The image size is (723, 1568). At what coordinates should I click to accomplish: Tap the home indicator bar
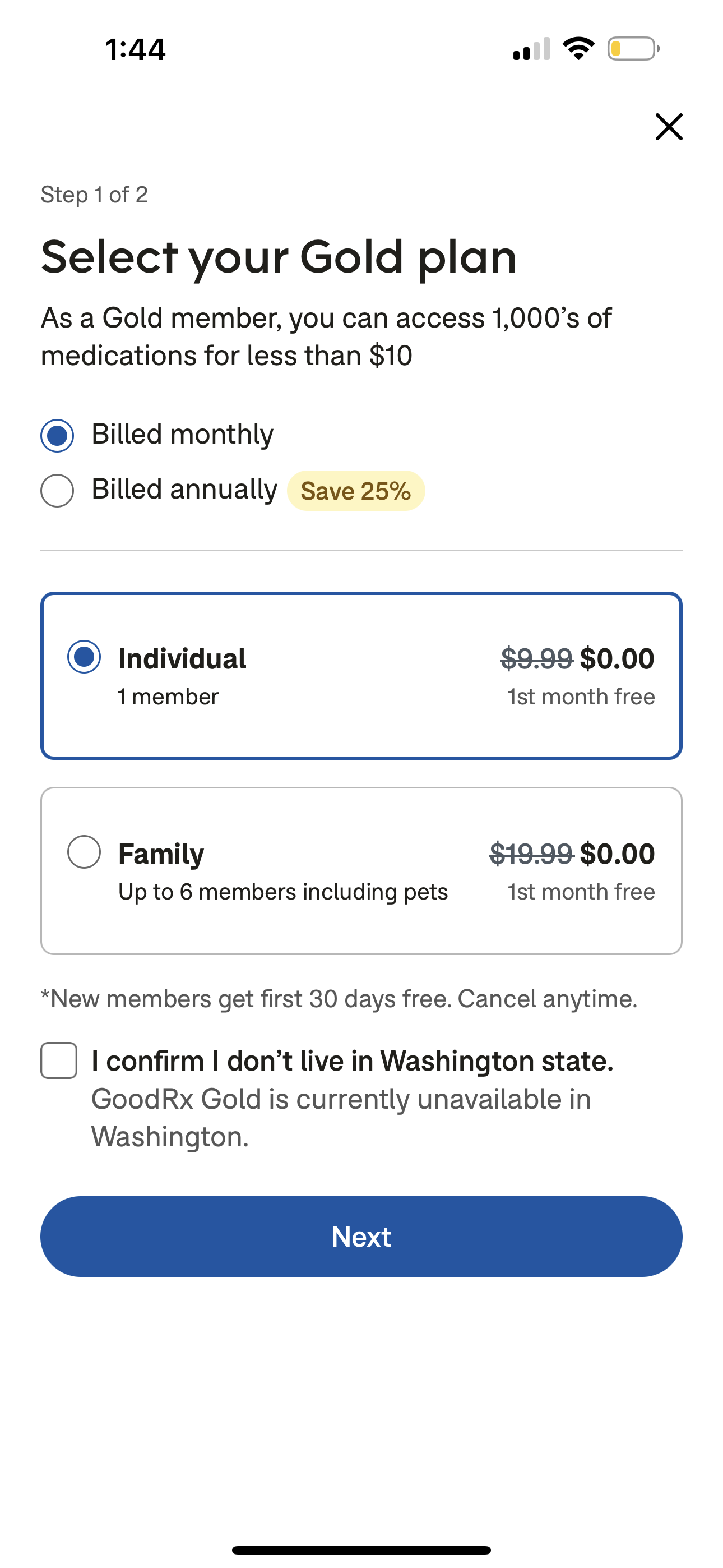pyautogui.click(x=361, y=1549)
